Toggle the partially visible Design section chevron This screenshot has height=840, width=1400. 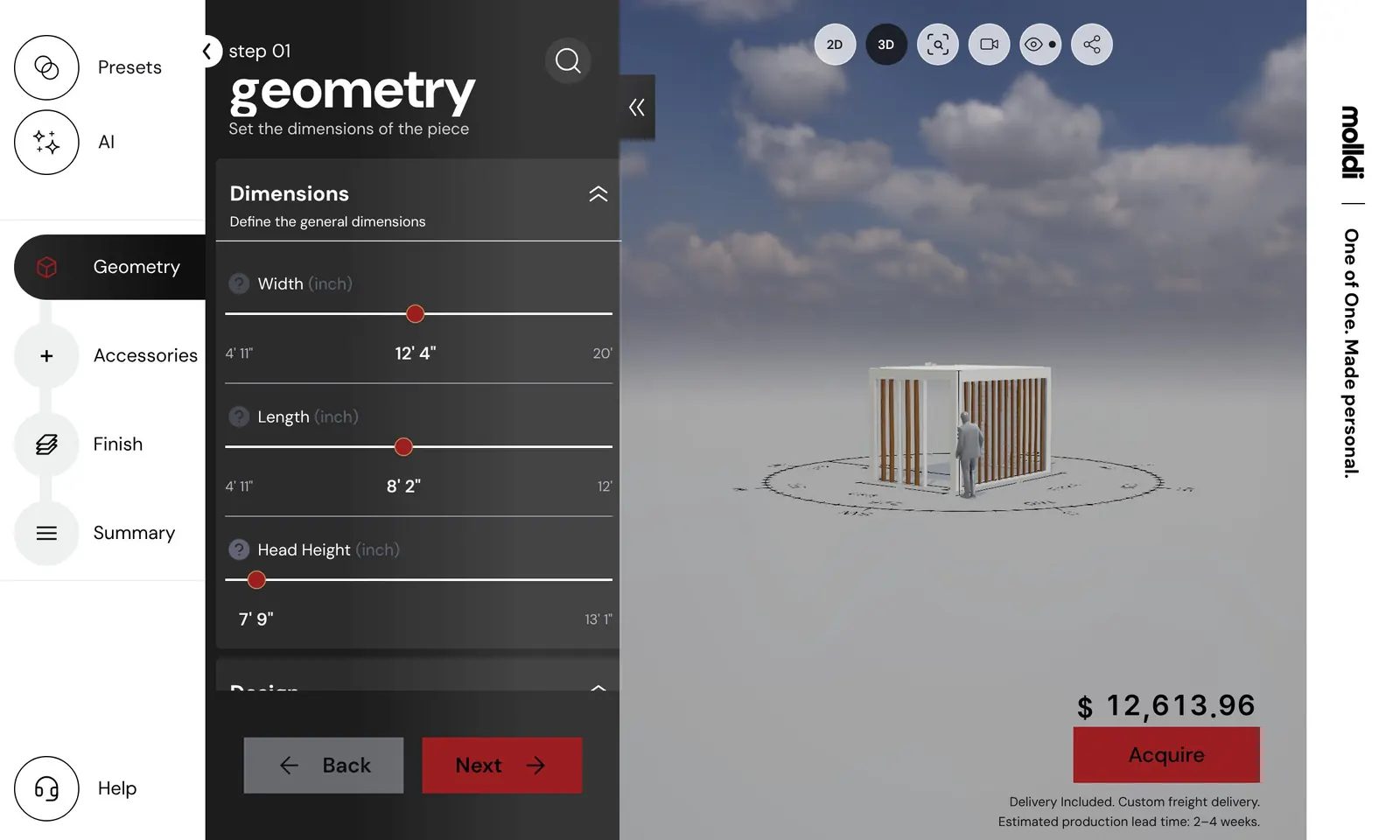point(598,687)
